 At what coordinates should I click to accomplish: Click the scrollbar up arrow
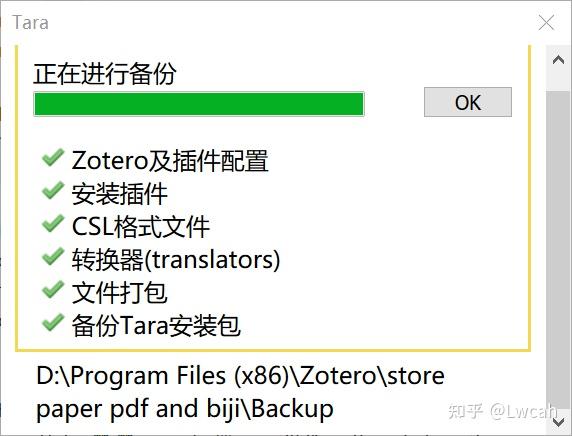point(559,59)
